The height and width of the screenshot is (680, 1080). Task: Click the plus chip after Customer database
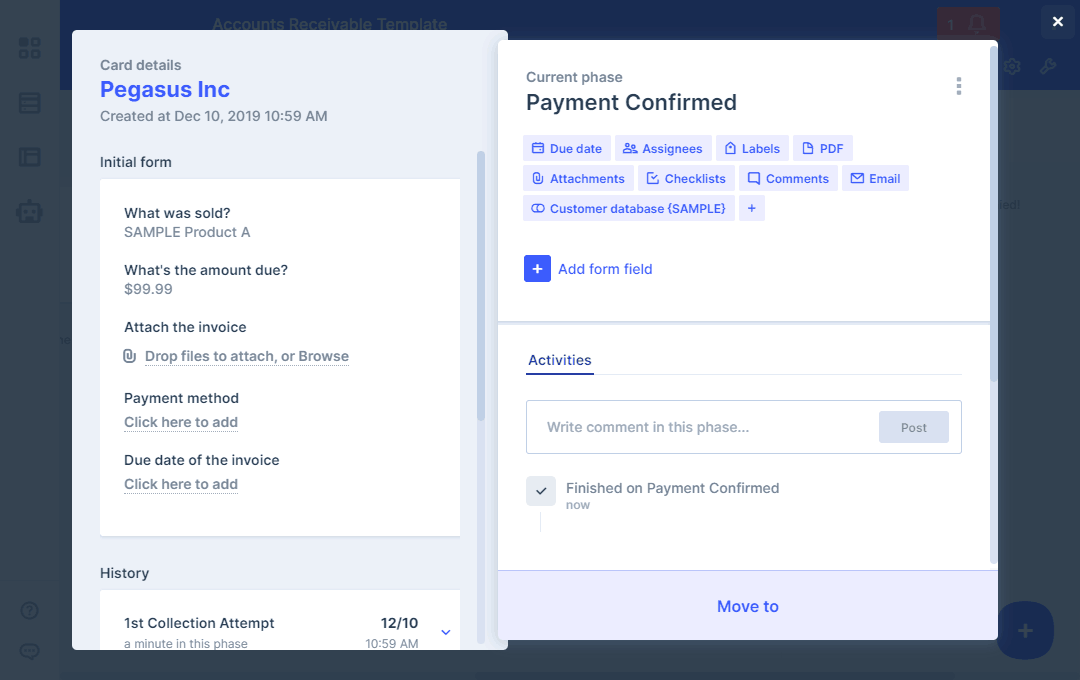(752, 209)
